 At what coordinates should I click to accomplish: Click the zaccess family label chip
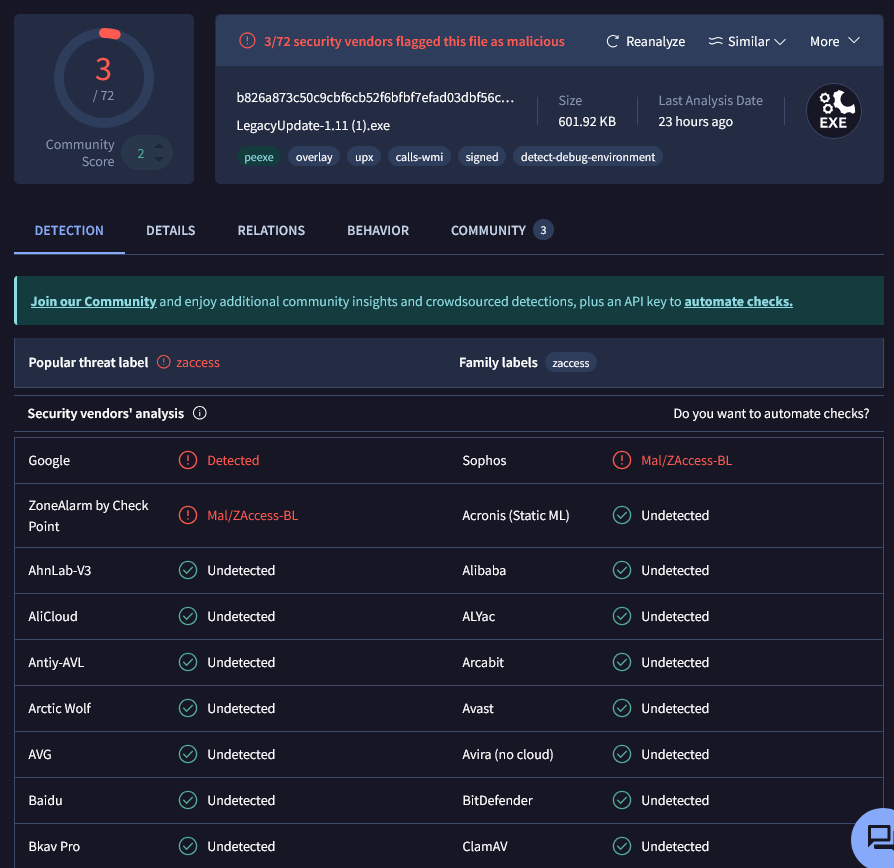tap(571, 363)
